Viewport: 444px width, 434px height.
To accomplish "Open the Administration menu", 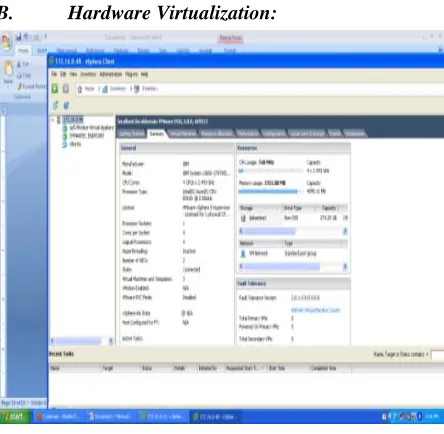I will coord(111,74).
